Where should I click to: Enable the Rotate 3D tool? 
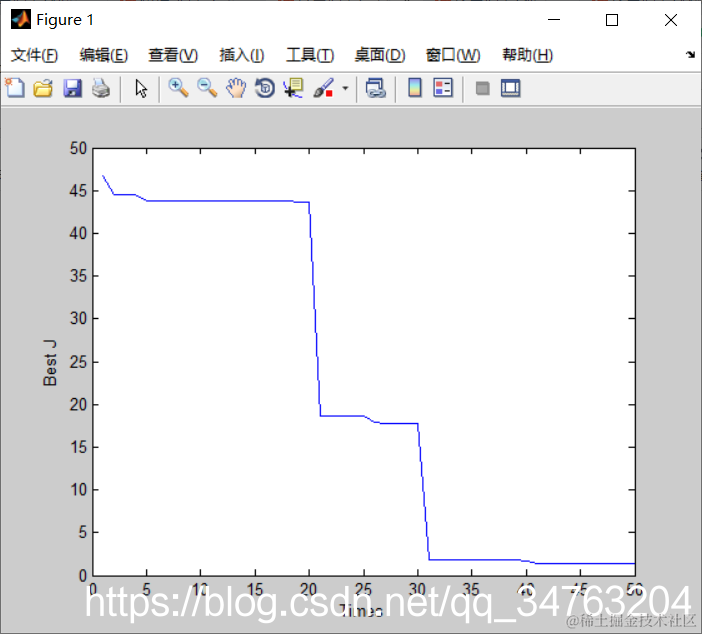[265, 88]
